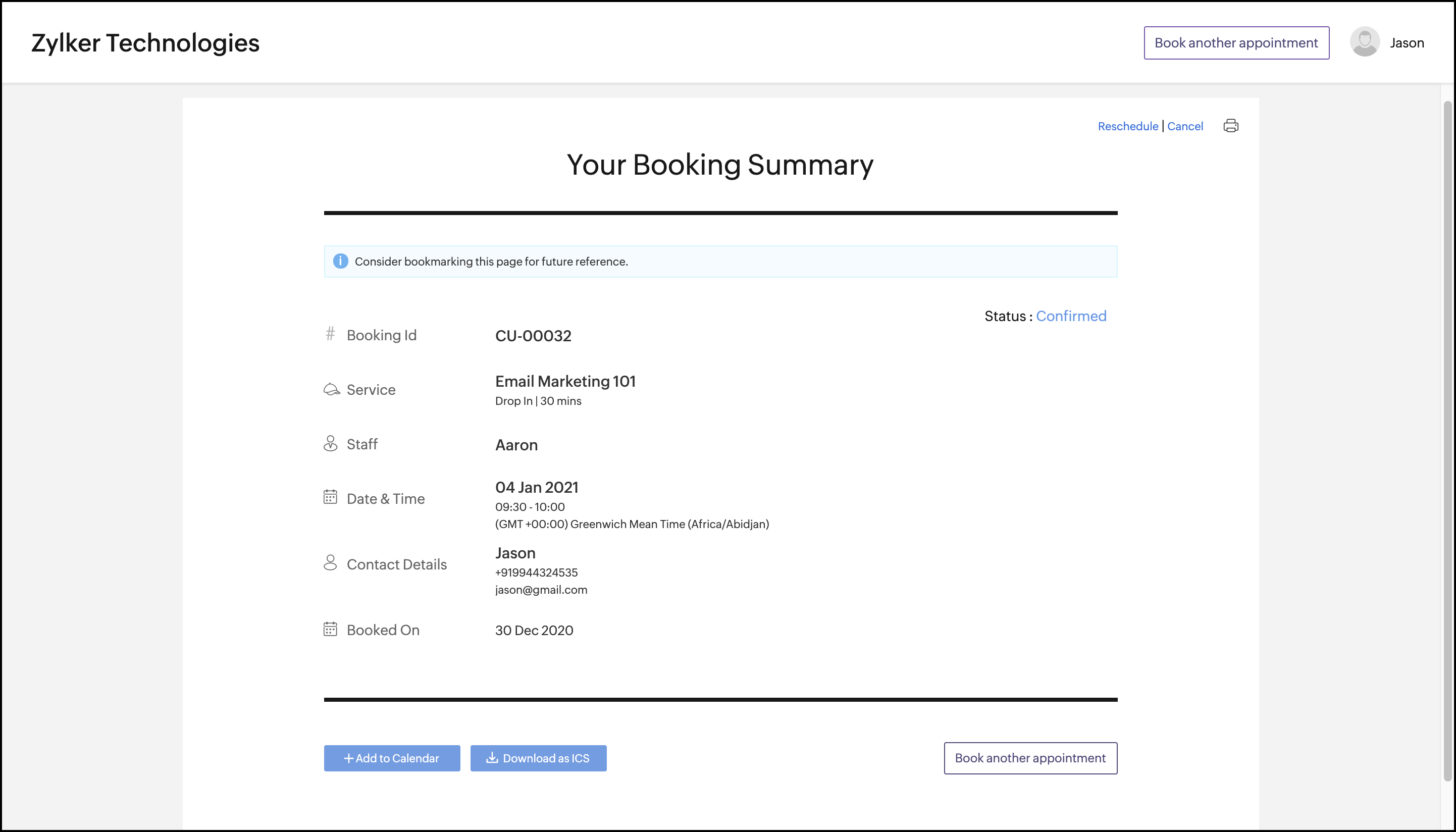Cancel the booking via Cancel link

tap(1184, 126)
